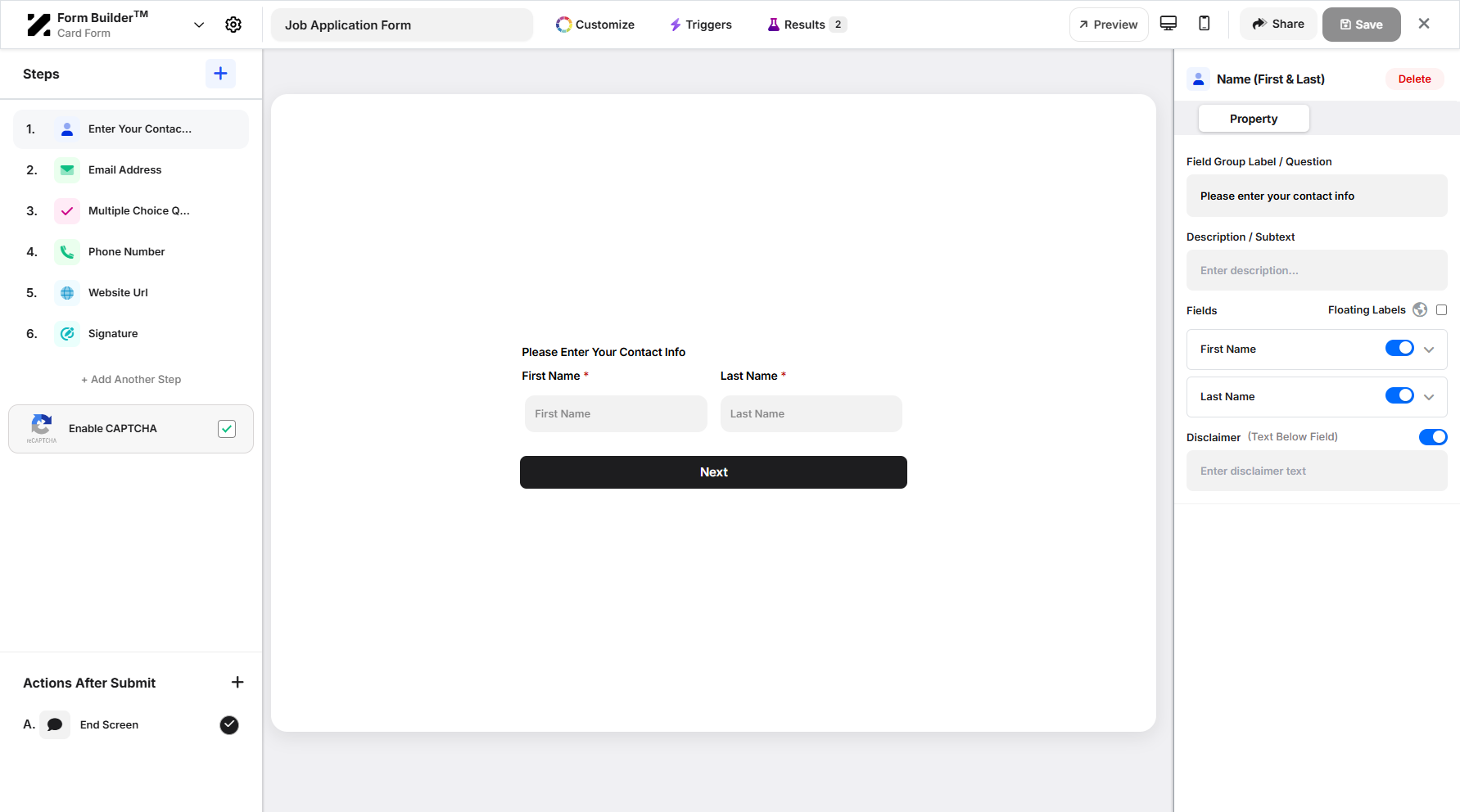Click the Share button
The width and height of the screenshot is (1460, 812).
pyautogui.click(x=1278, y=25)
